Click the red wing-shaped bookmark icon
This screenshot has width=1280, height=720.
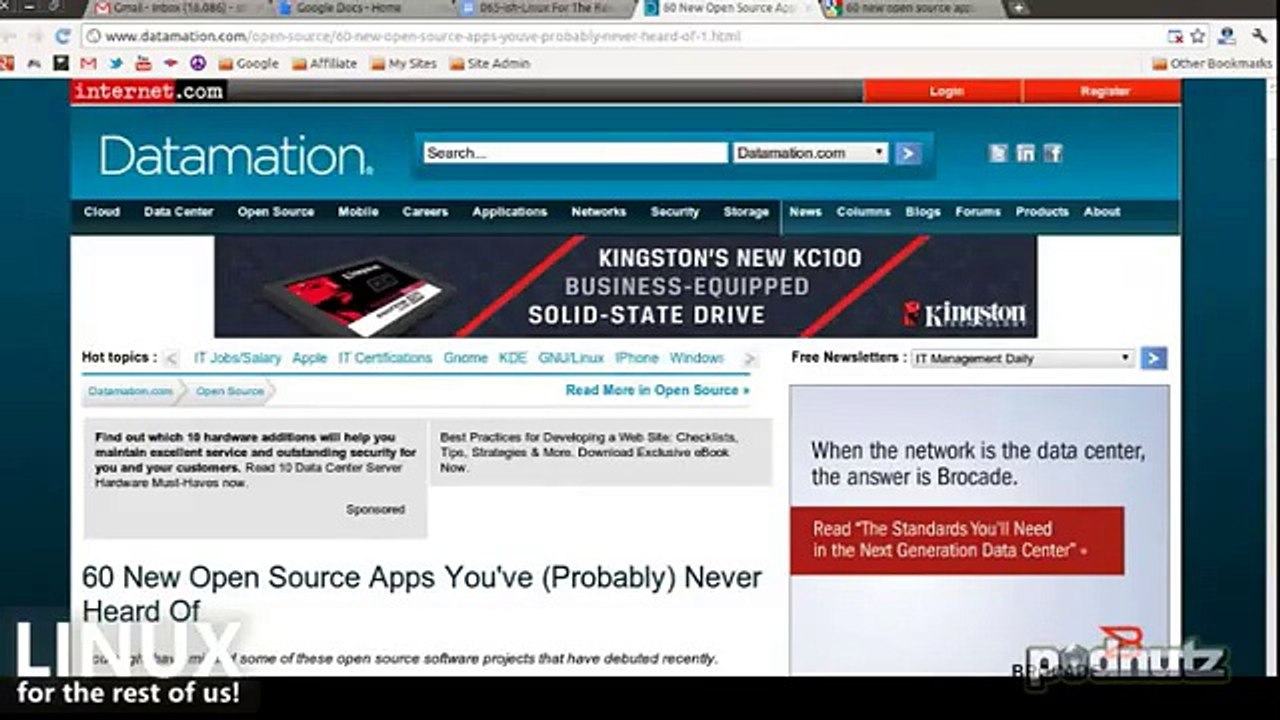[170, 63]
